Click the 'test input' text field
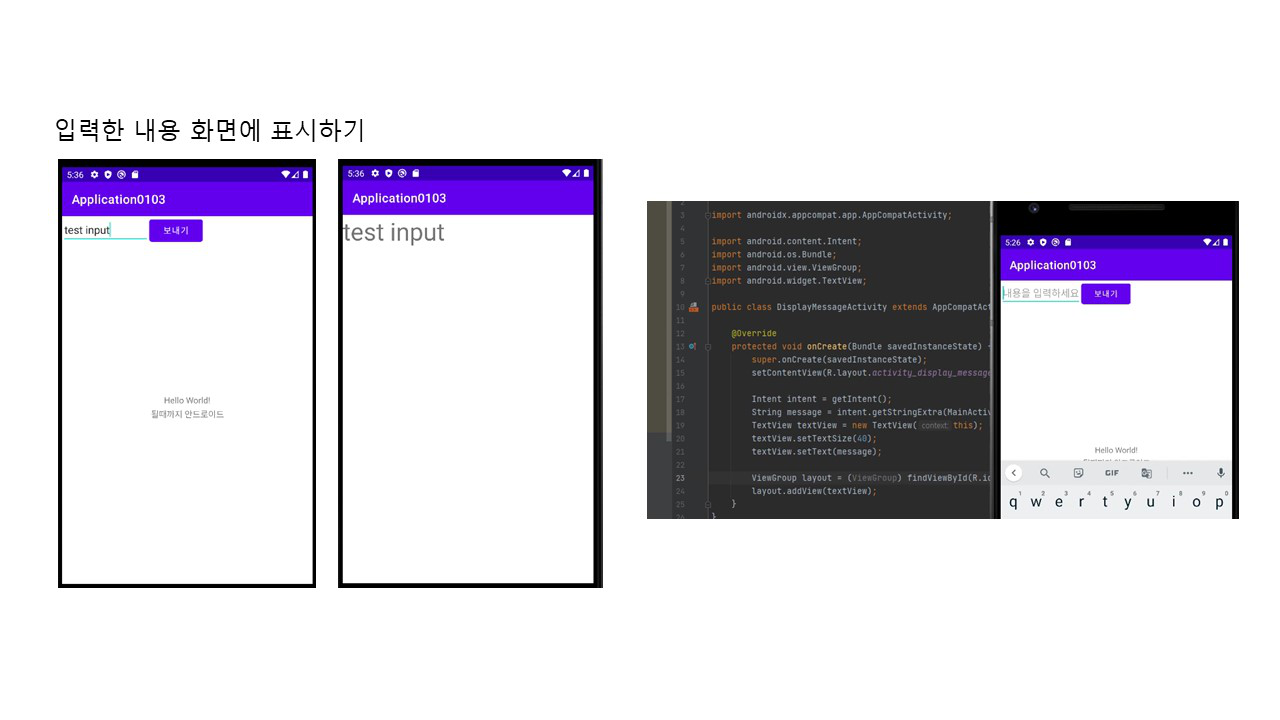 pos(105,231)
